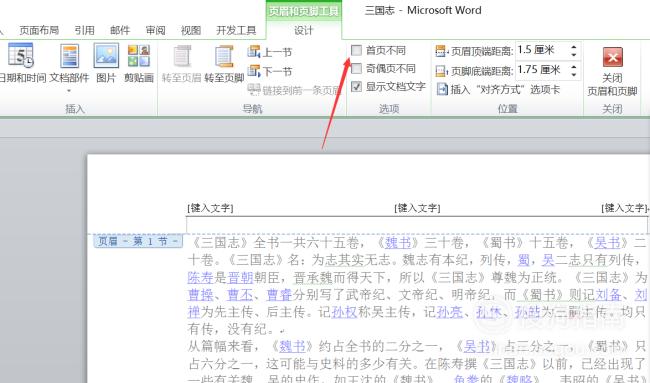This screenshot has width=650, height=383.
Task: Edit the 1.5 厘米 header distance field
Action: [x=541, y=51]
